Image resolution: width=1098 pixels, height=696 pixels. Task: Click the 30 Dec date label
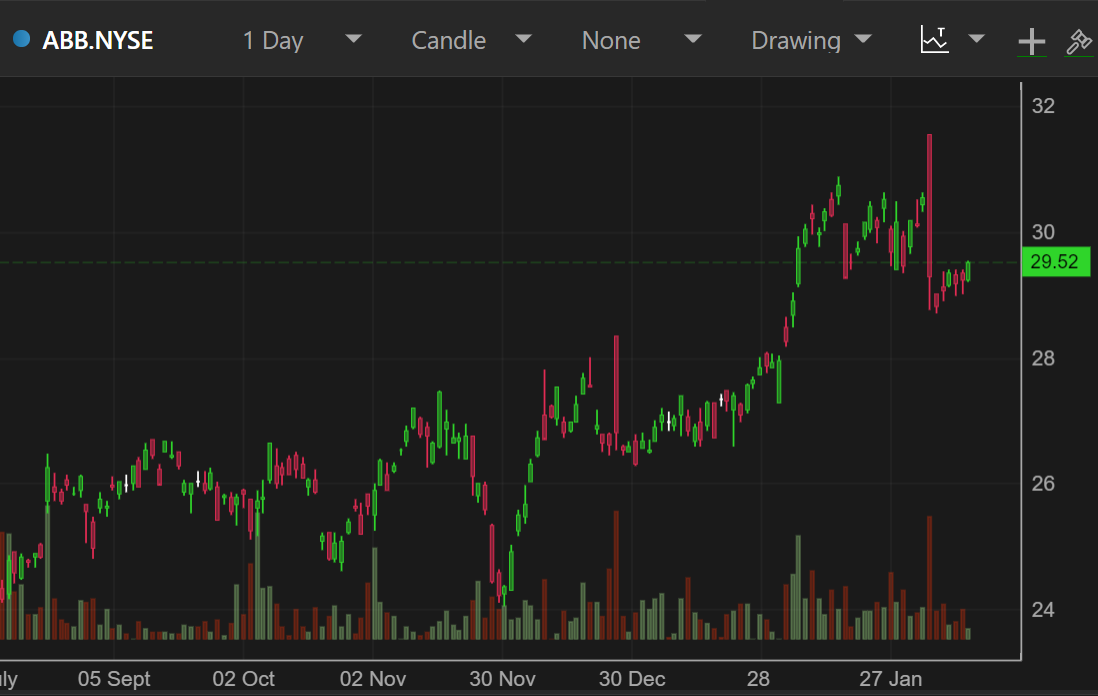click(x=632, y=679)
